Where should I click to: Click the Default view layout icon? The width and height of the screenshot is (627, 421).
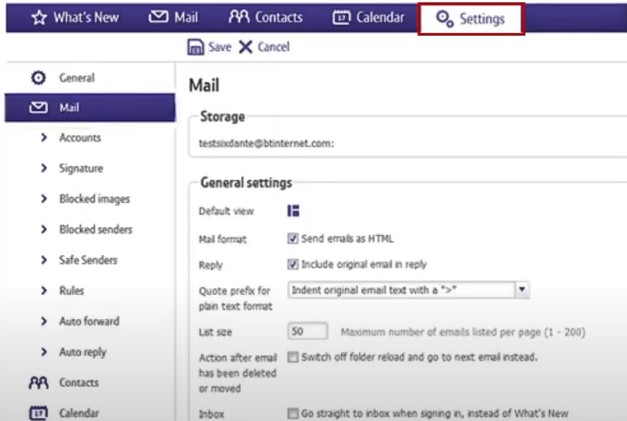click(293, 211)
